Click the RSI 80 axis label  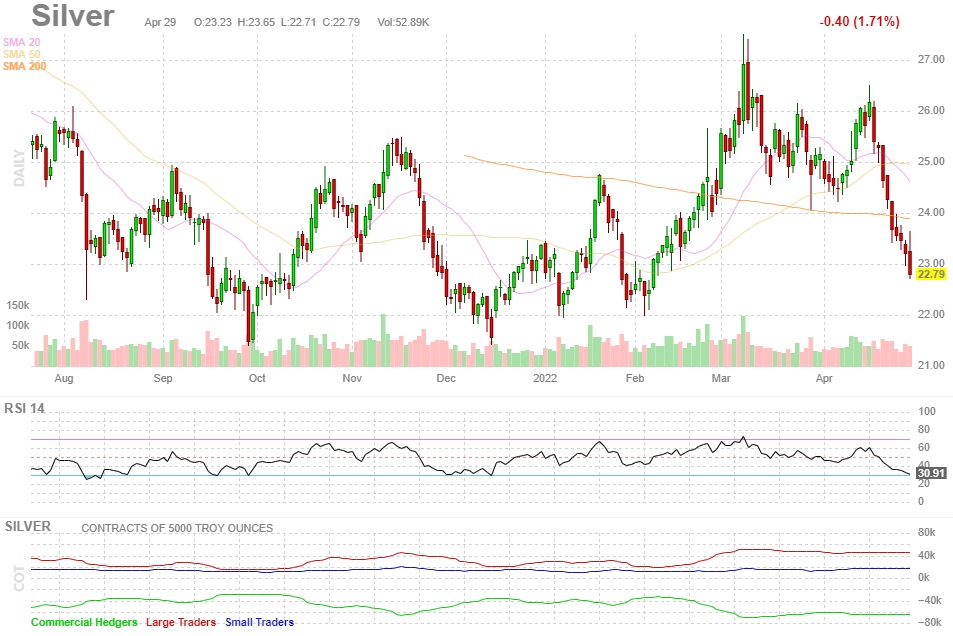coord(924,429)
